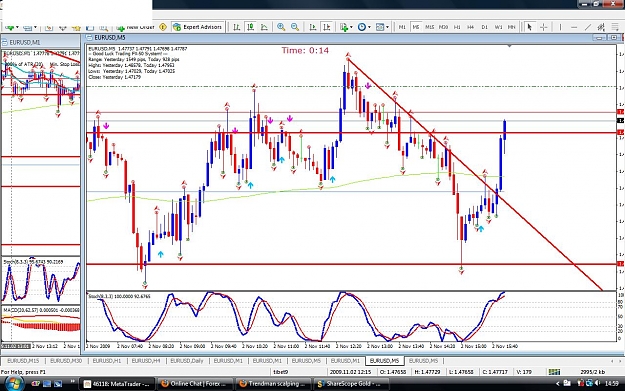The width and height of the screenshot is (625, 391).
Task: Switch timeframe to M5
Action: (416, 27)
